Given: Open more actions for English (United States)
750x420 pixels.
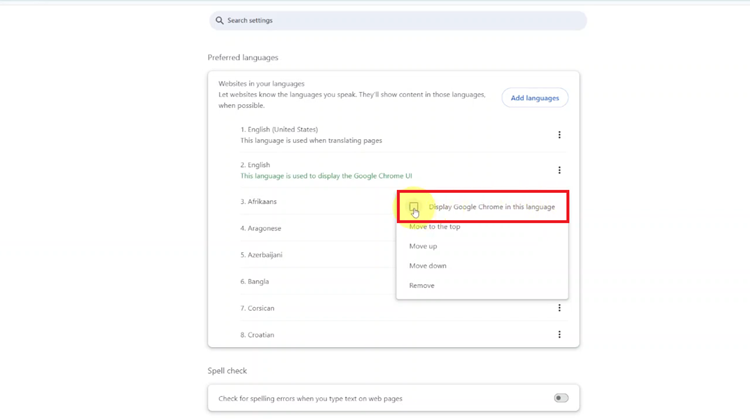Looking at the screenshot, I should (x=559, y=135).
